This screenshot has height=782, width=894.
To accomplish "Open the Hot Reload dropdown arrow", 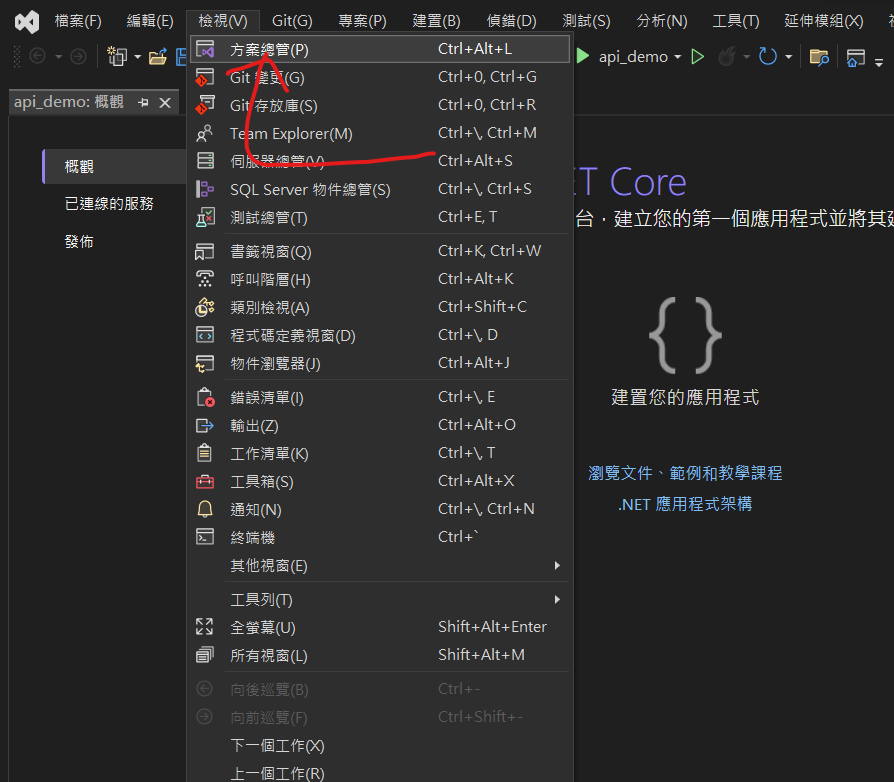I will [x=746, y=57].
